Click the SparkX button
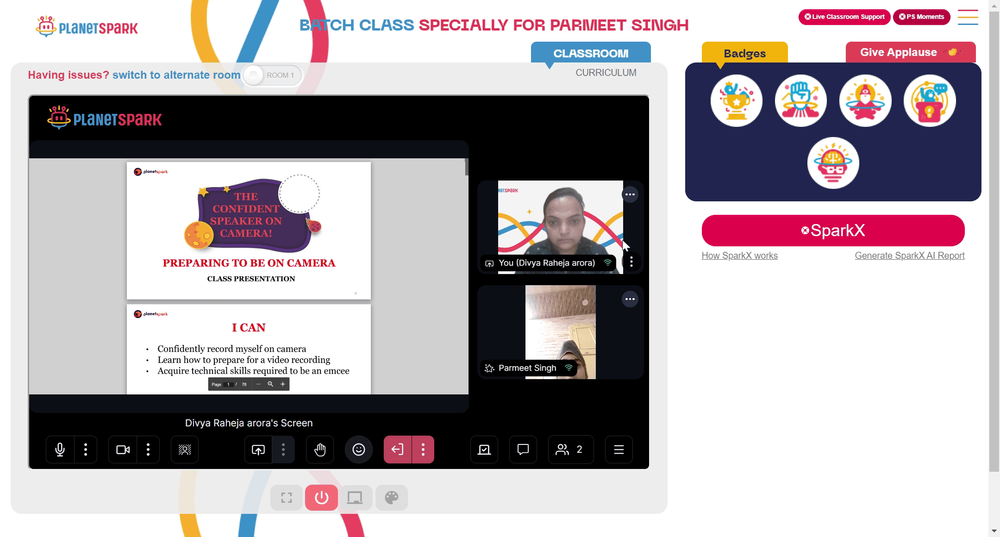 833,230
